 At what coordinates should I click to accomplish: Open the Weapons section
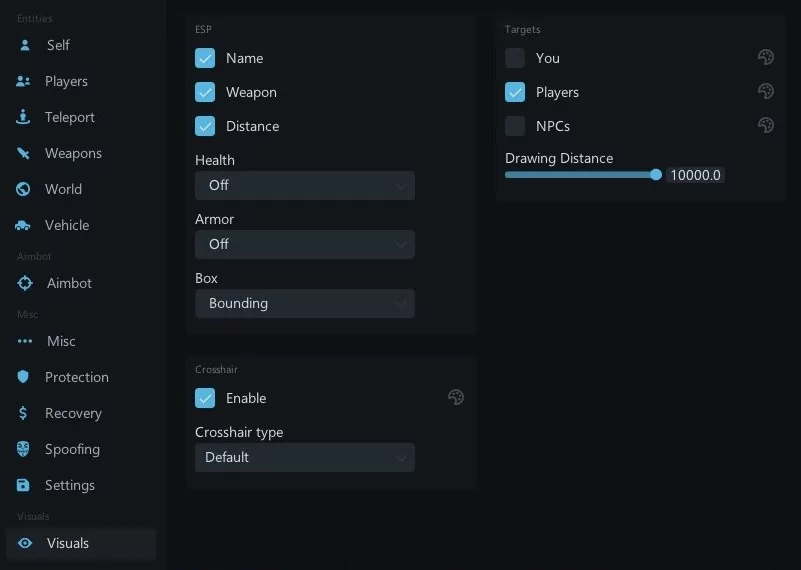click(74, 153)
